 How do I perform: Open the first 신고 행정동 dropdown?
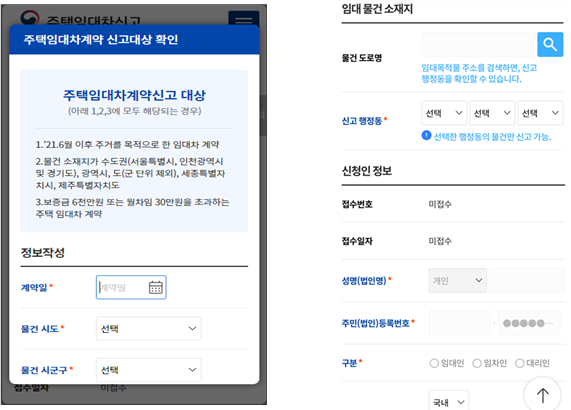(x=444, y=113)
